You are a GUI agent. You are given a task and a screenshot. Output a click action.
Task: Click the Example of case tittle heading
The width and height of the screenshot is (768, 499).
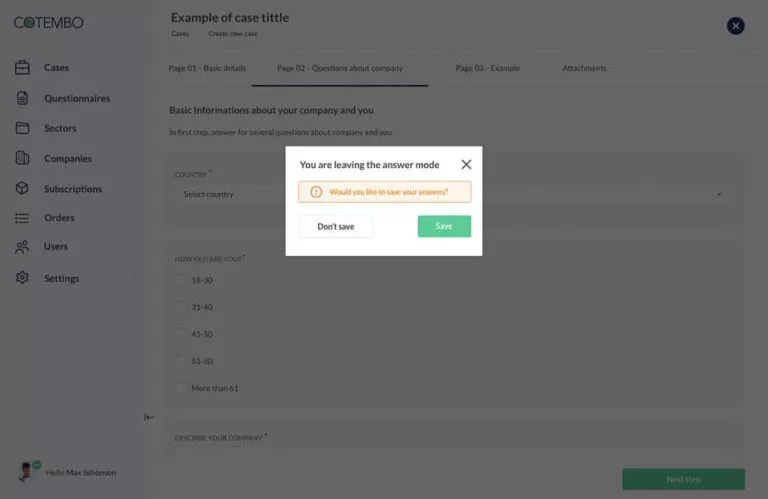point(230,18)
